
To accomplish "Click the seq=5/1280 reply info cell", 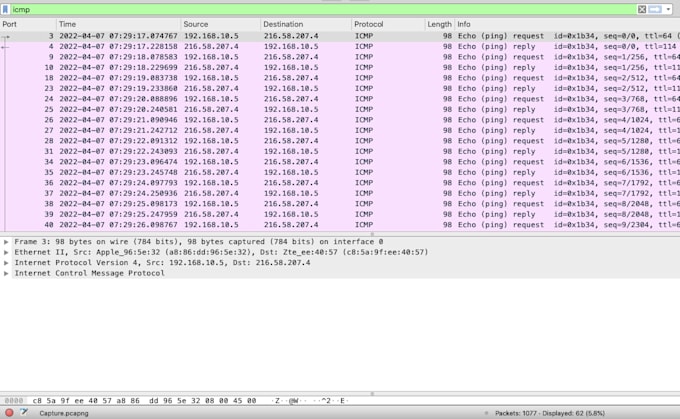I will click(568, 151).
